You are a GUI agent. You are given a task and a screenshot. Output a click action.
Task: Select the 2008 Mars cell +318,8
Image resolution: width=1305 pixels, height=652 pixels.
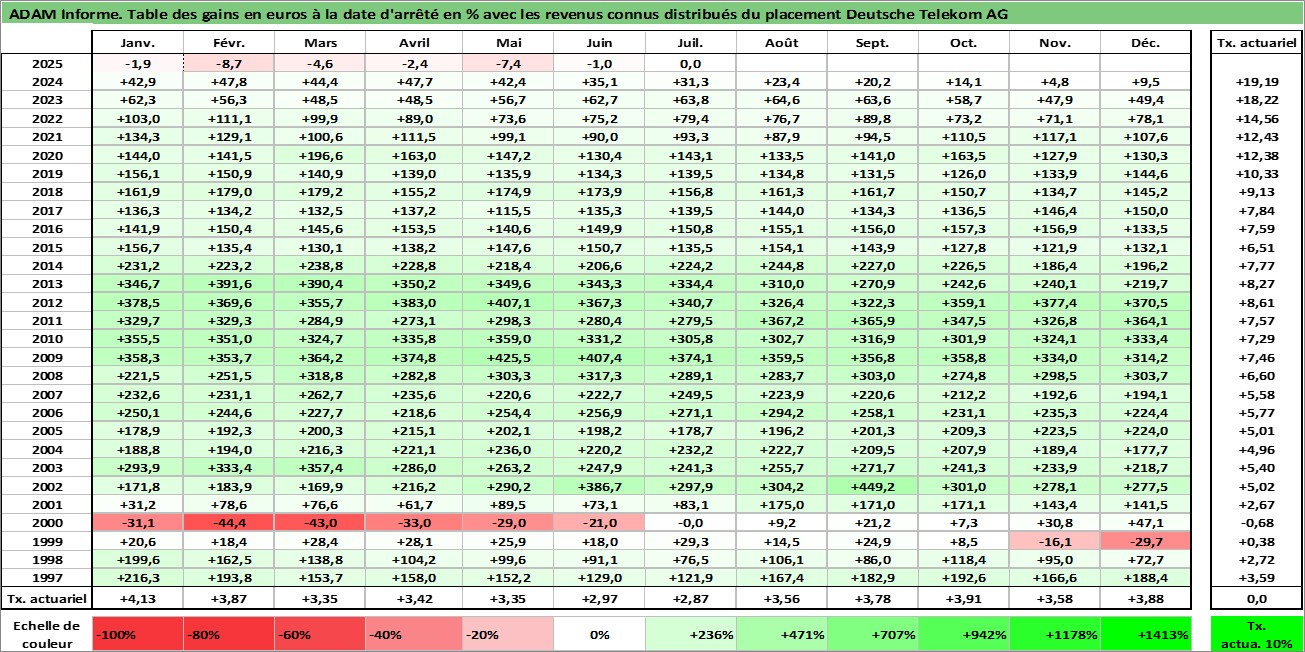tap(320, 376)
